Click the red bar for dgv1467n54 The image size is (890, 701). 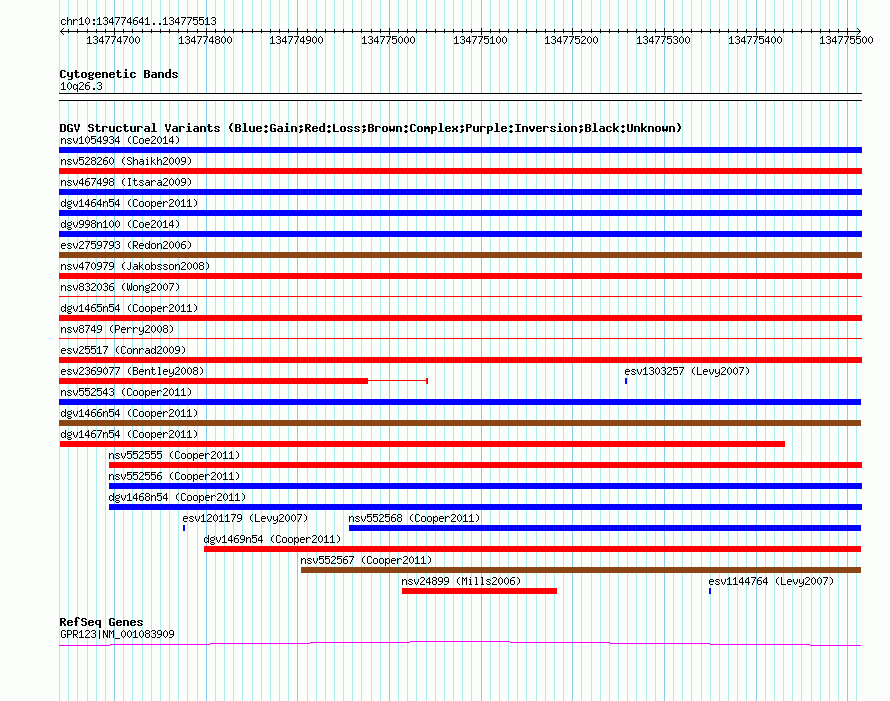[x=422, y=444]
